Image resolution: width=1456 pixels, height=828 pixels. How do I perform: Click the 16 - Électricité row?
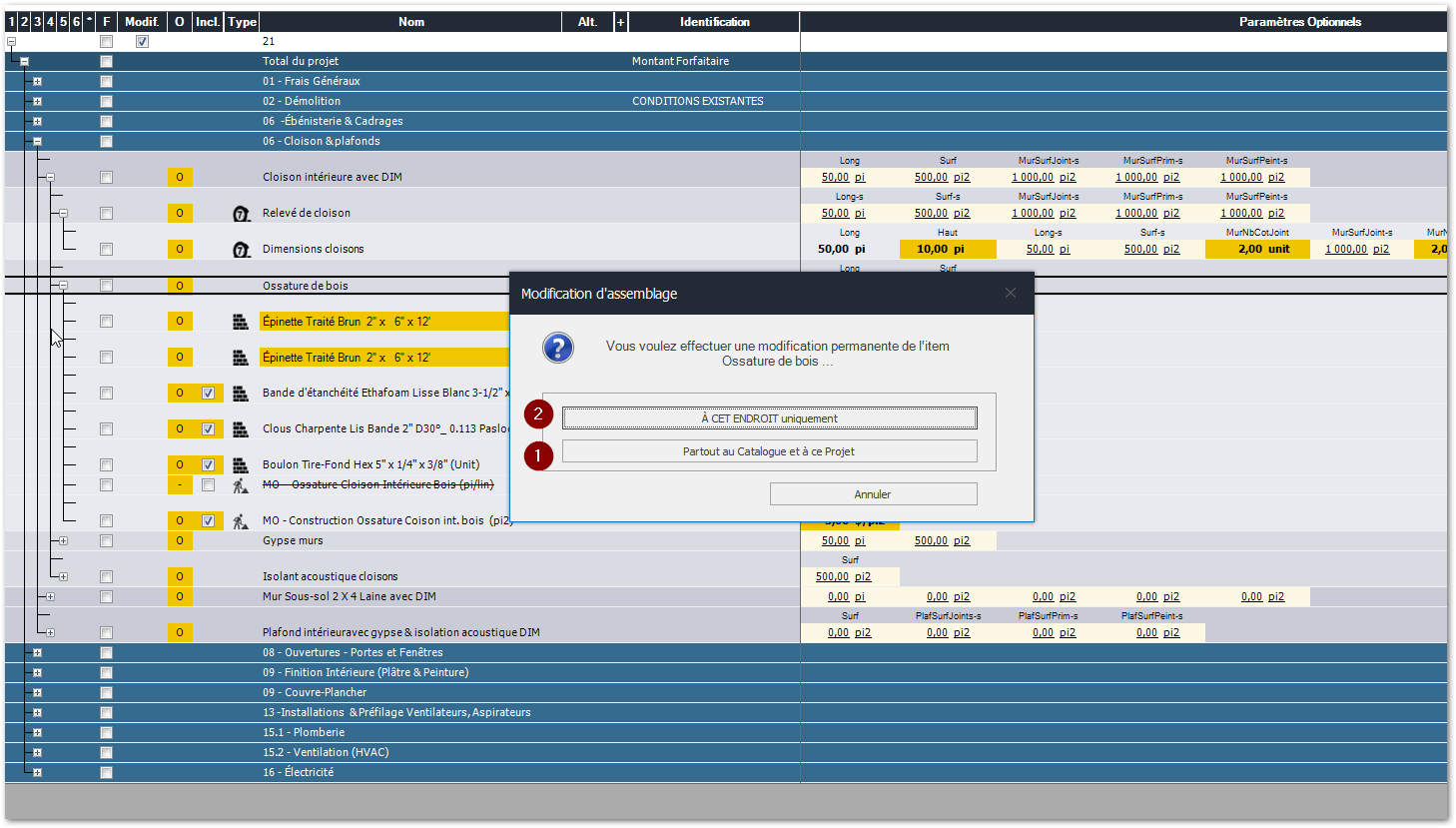(x=298, y=773)
